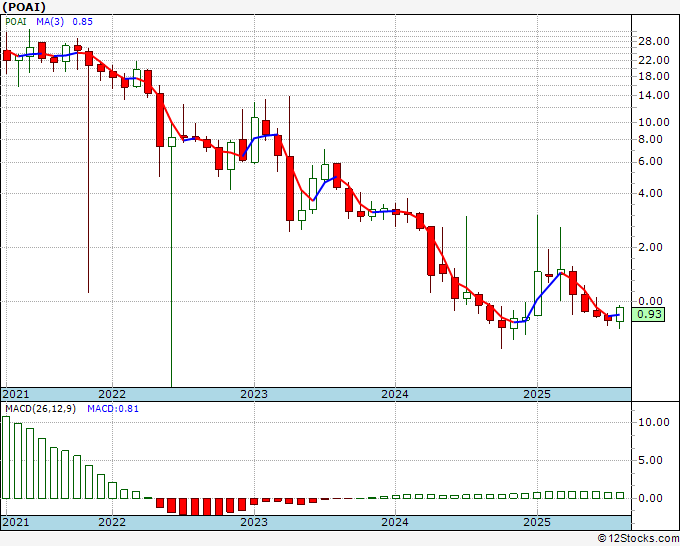Click the 2025 label on the price chart timeline

[537, 394]
